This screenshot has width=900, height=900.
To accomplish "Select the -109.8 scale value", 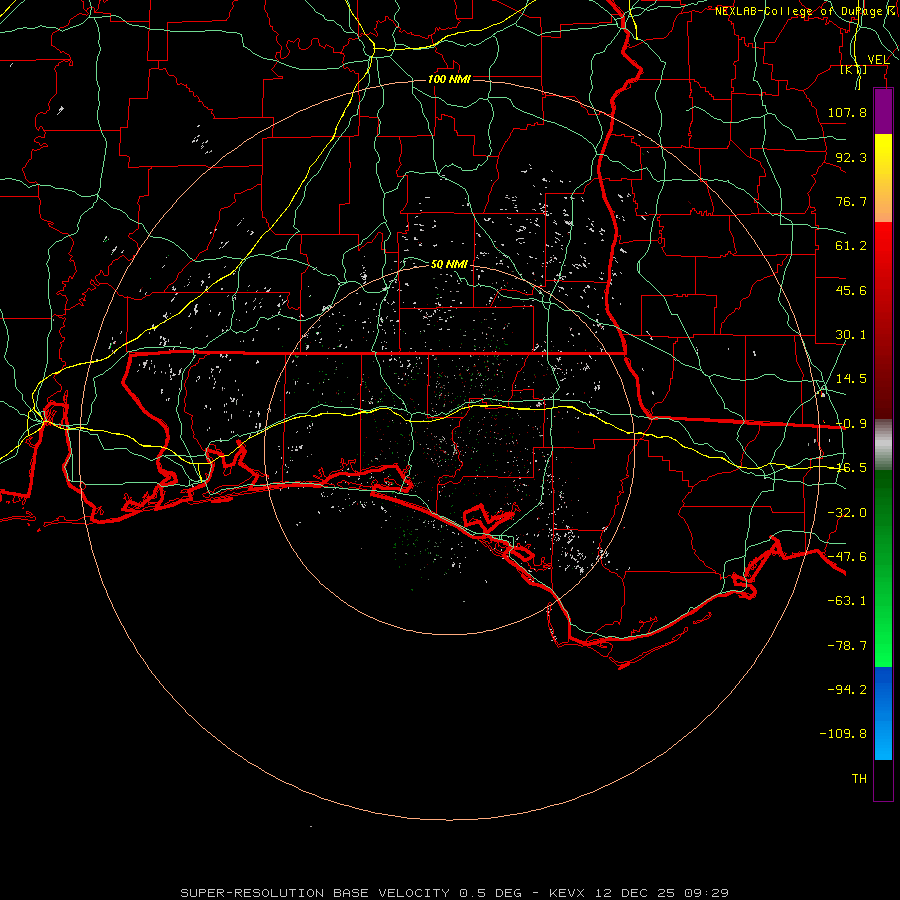I will [843, 734].
